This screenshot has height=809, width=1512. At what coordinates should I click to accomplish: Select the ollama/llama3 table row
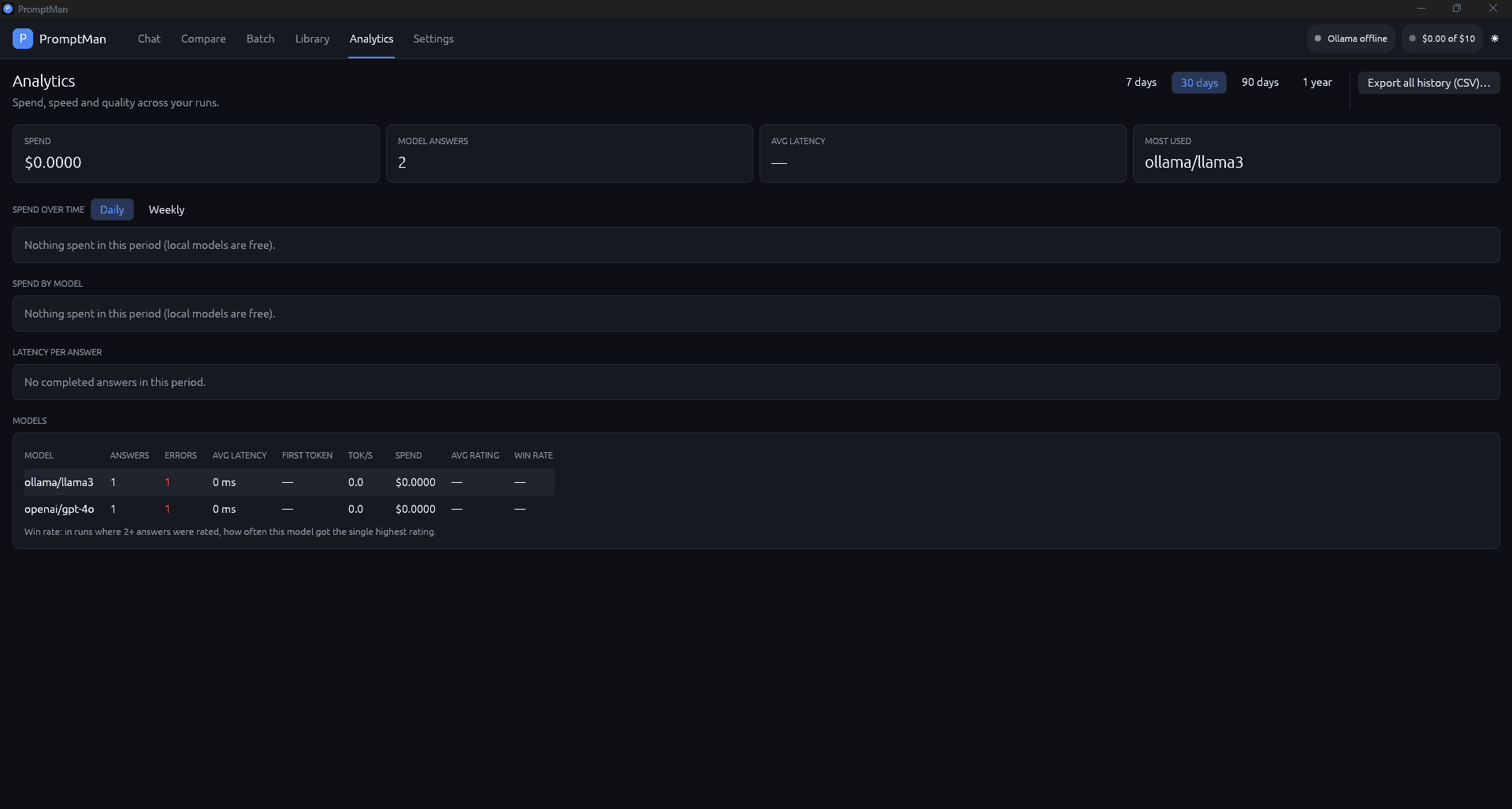tap(289, 482)
